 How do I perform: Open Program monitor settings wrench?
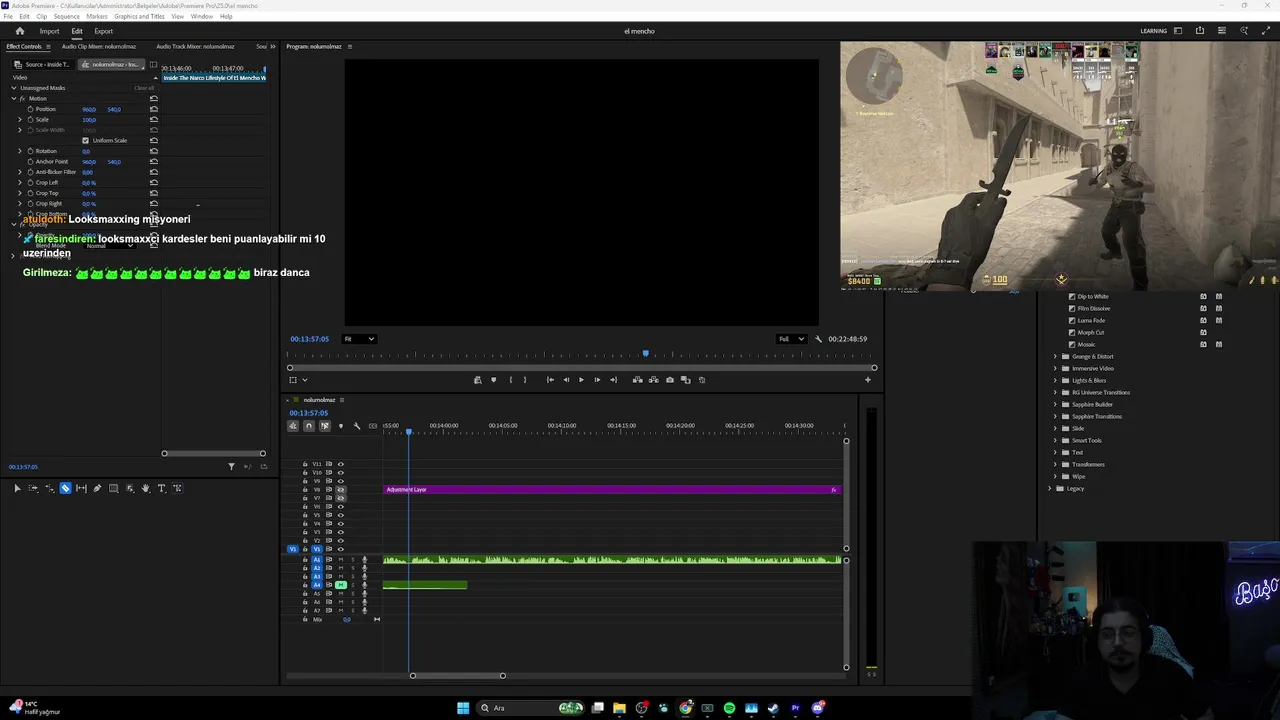[x=818, y=339]
